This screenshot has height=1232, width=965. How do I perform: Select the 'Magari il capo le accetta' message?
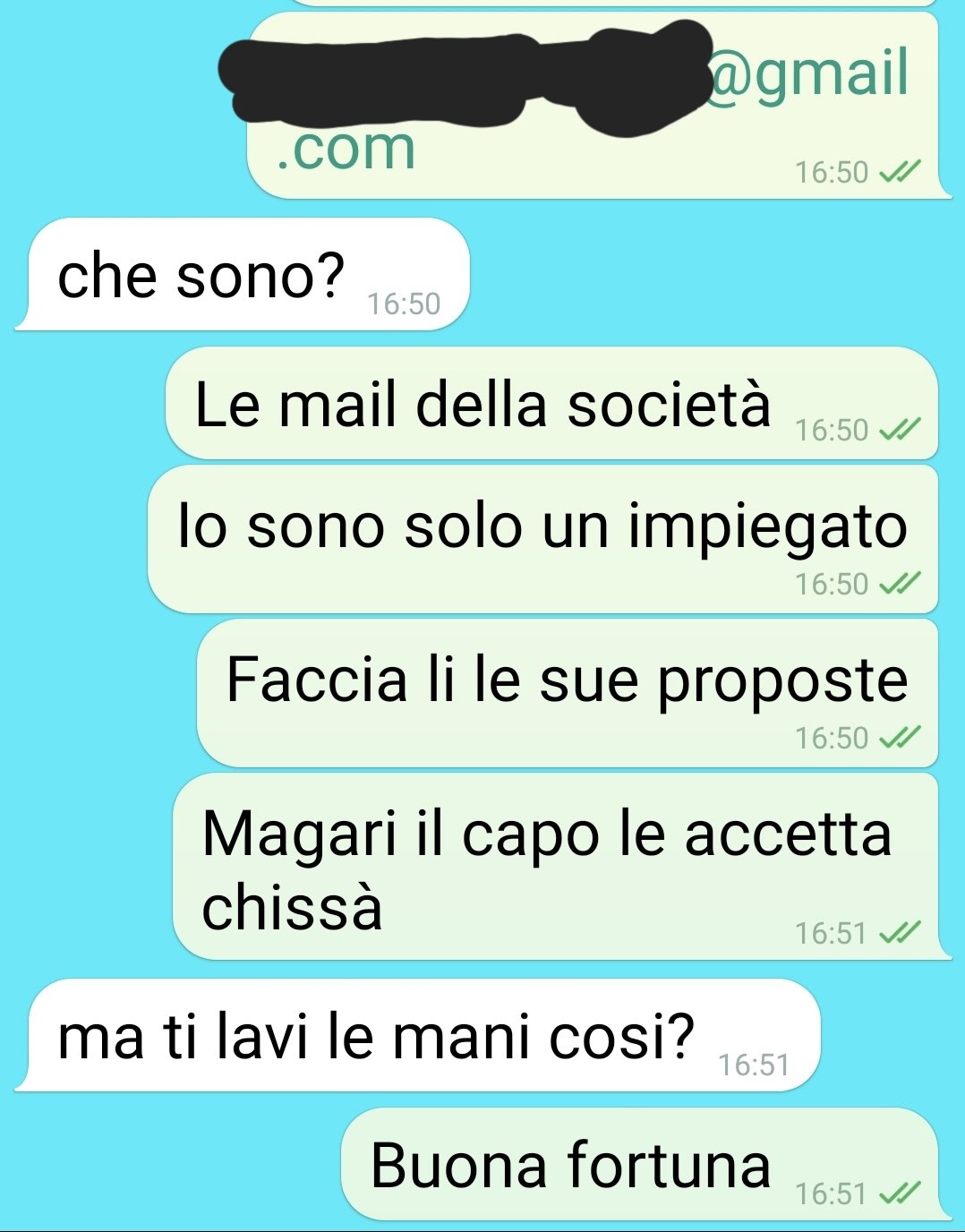[556, 867]
